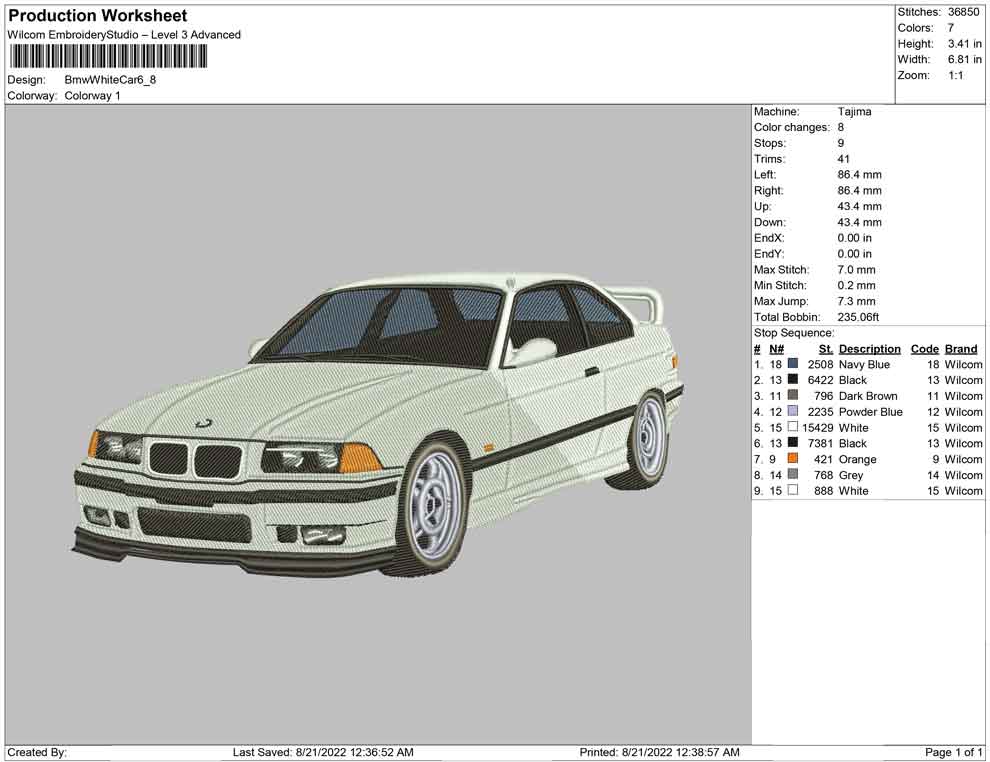Click the St. stitch count column header

pyautogui.click(x=825, y=349)
